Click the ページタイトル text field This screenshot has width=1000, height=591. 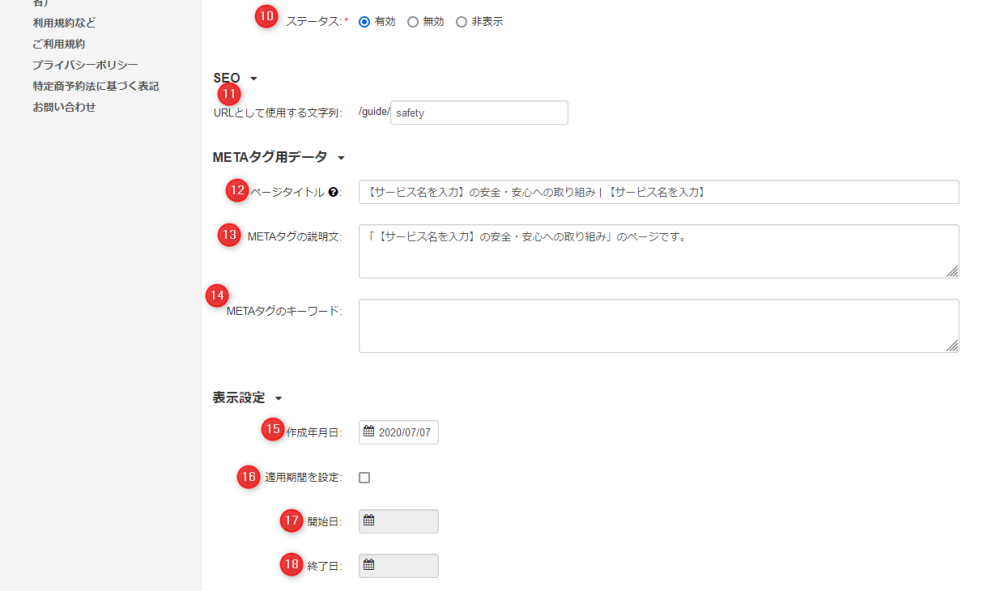click(x=658, y=192)
